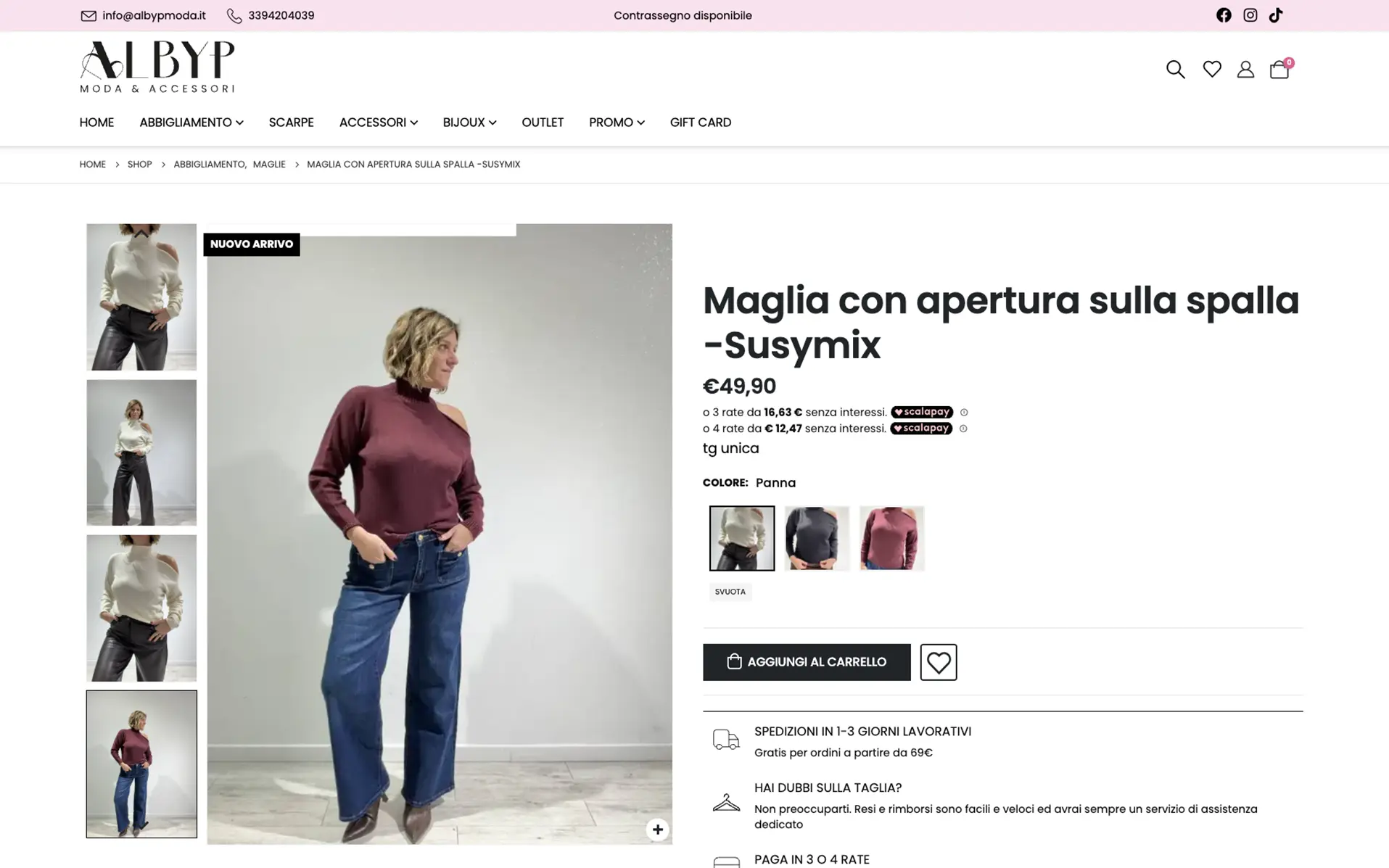Open the user account icon

1245,69
